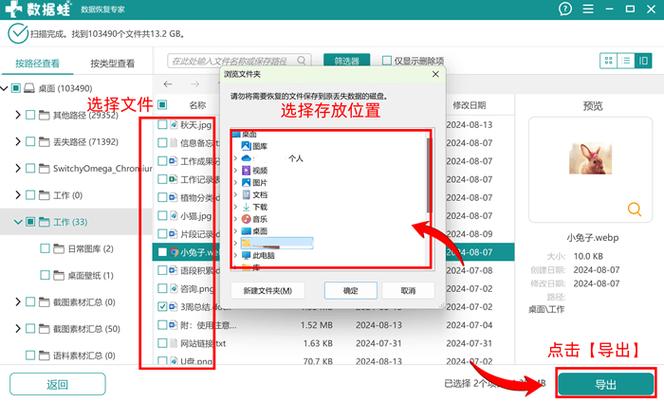Screen dimensions: 664x401
Task: Select OneDrive 个人 cloud item in dialog
Action: pyautogui.click(x=272, y=158)
